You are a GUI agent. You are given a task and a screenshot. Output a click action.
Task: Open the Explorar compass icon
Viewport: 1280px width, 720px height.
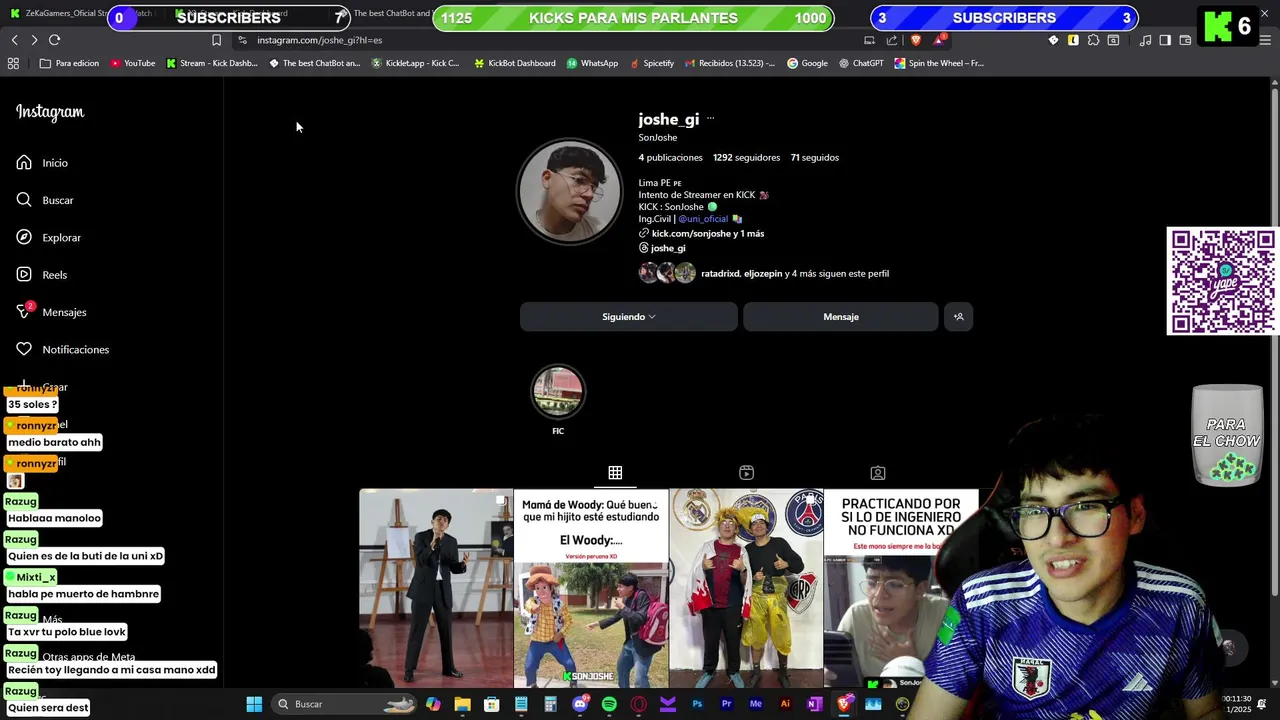coord(24,237)
